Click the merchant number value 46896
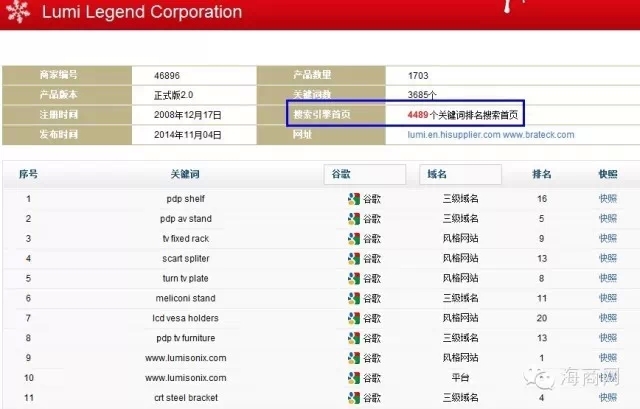Screen dimensions: 640x409 (x=167, y=76)
